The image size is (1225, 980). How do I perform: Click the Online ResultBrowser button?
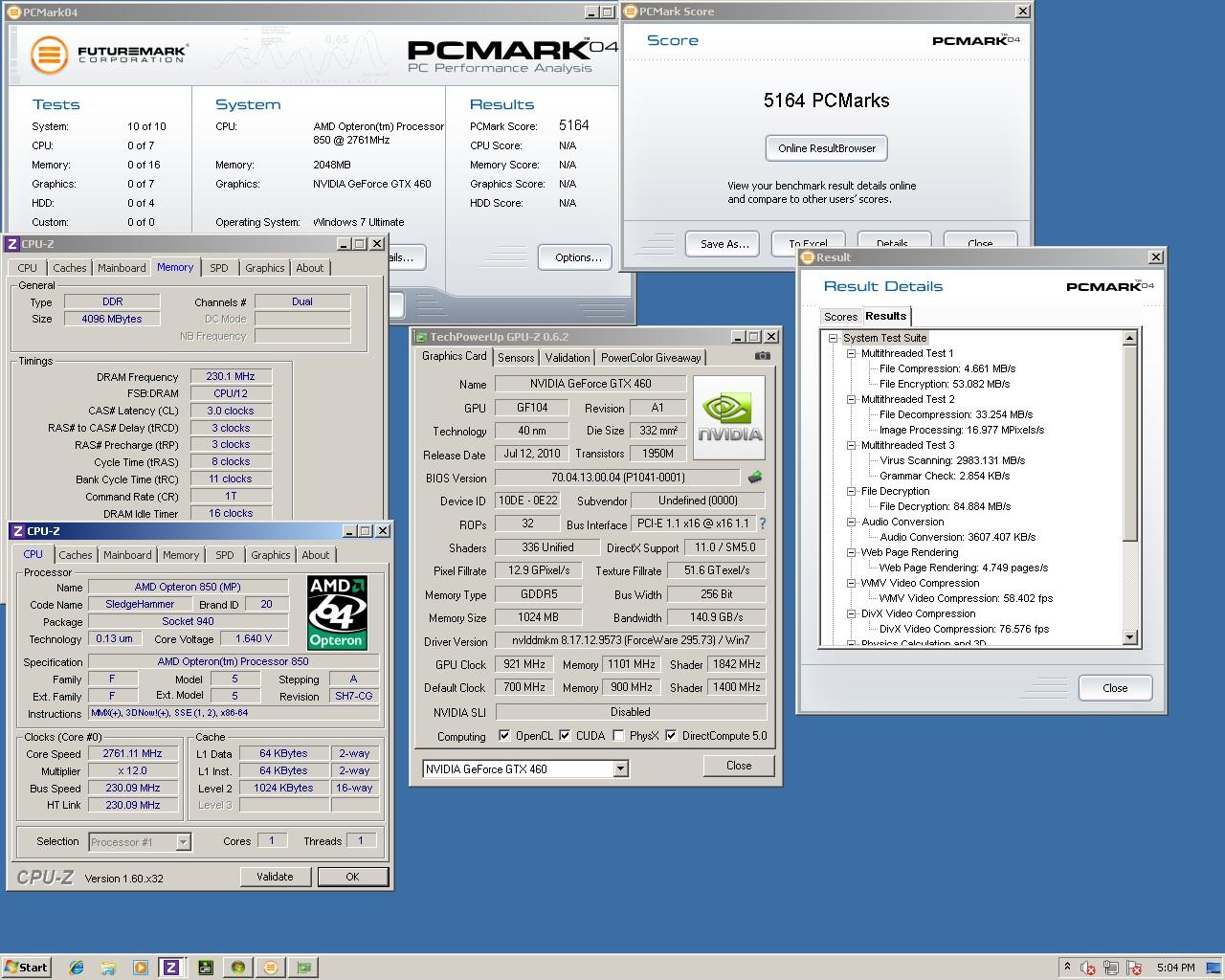(x=827, y=148)
